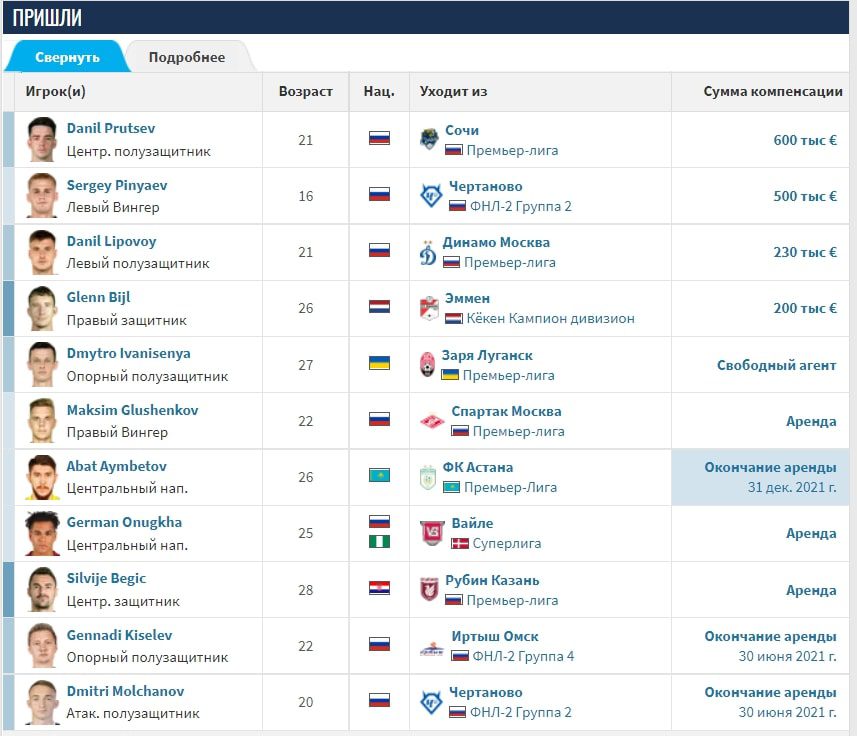Click the FK Astana club crest
Screen dimensions: 857x736
428,477
